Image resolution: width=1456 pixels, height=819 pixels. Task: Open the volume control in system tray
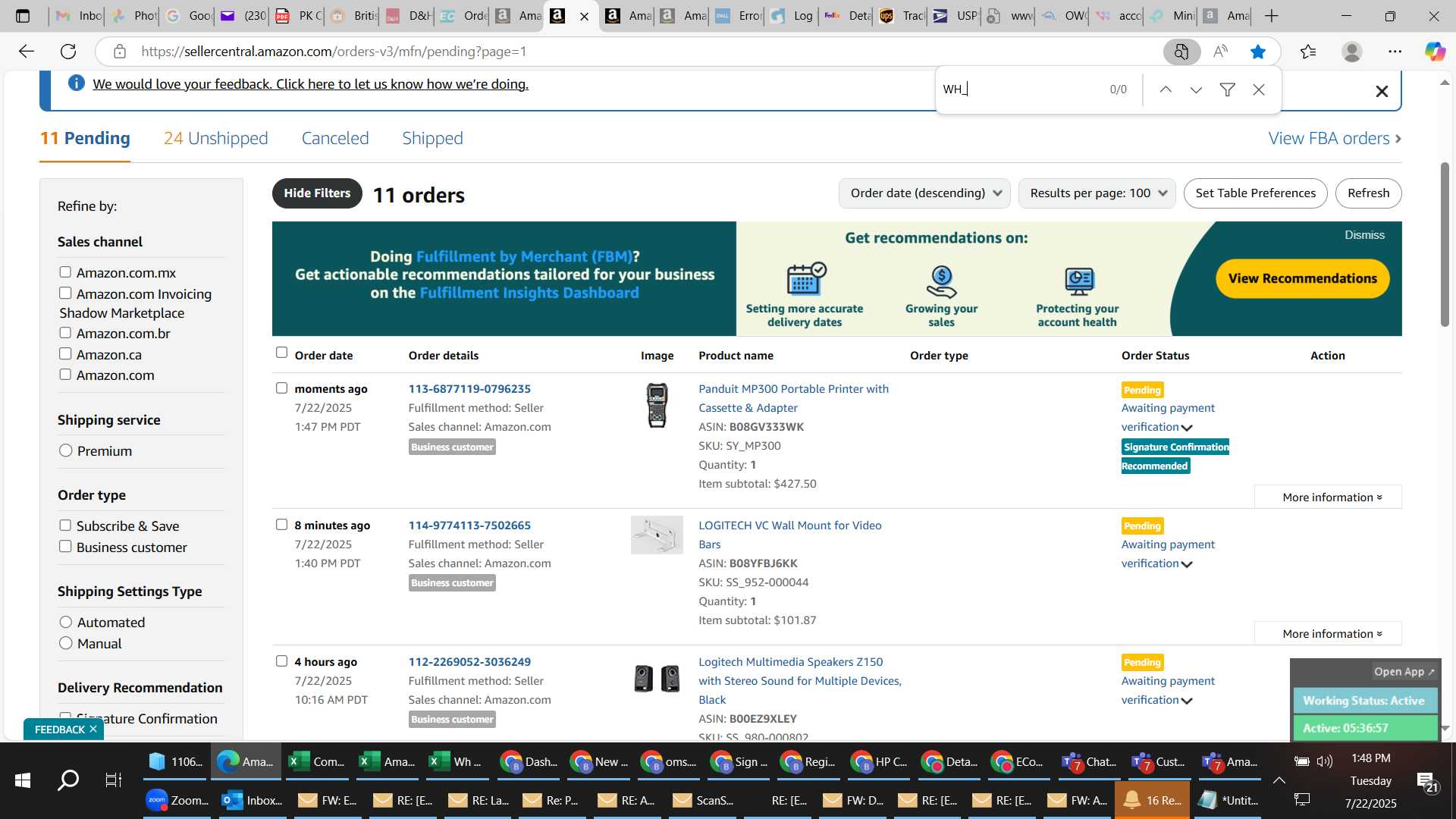1324,761
